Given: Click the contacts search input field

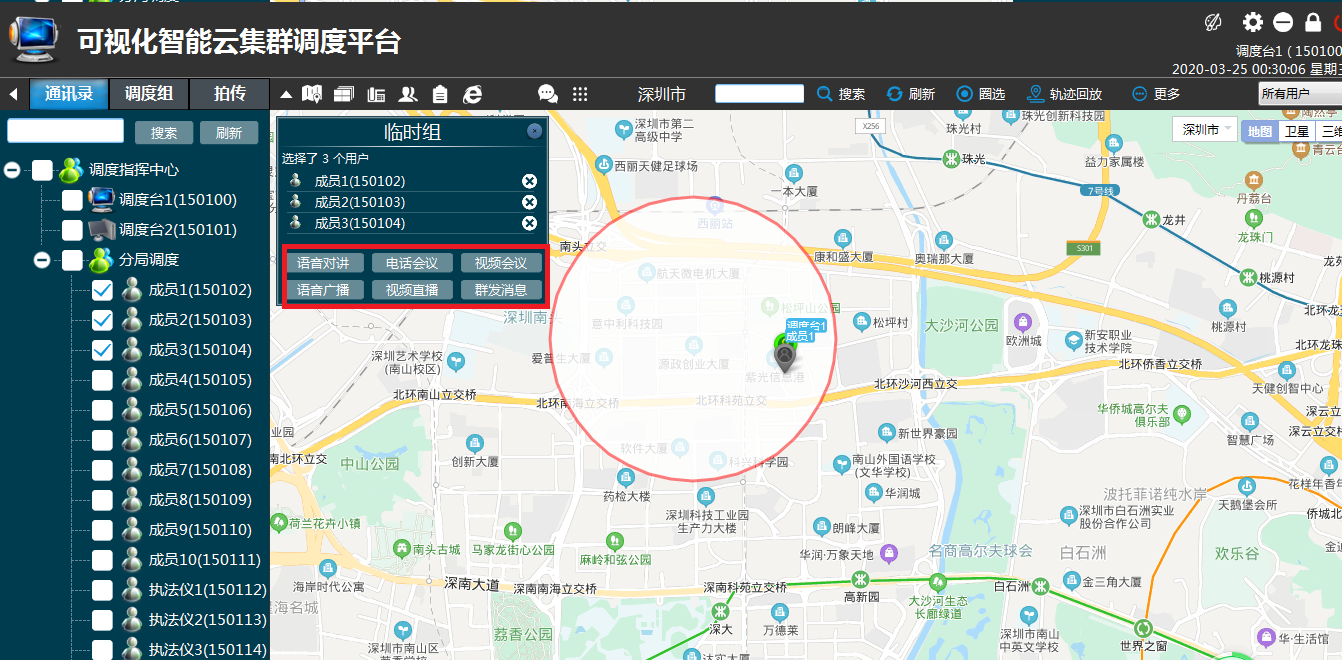Looking at the screenshot, I should [66, 131].
